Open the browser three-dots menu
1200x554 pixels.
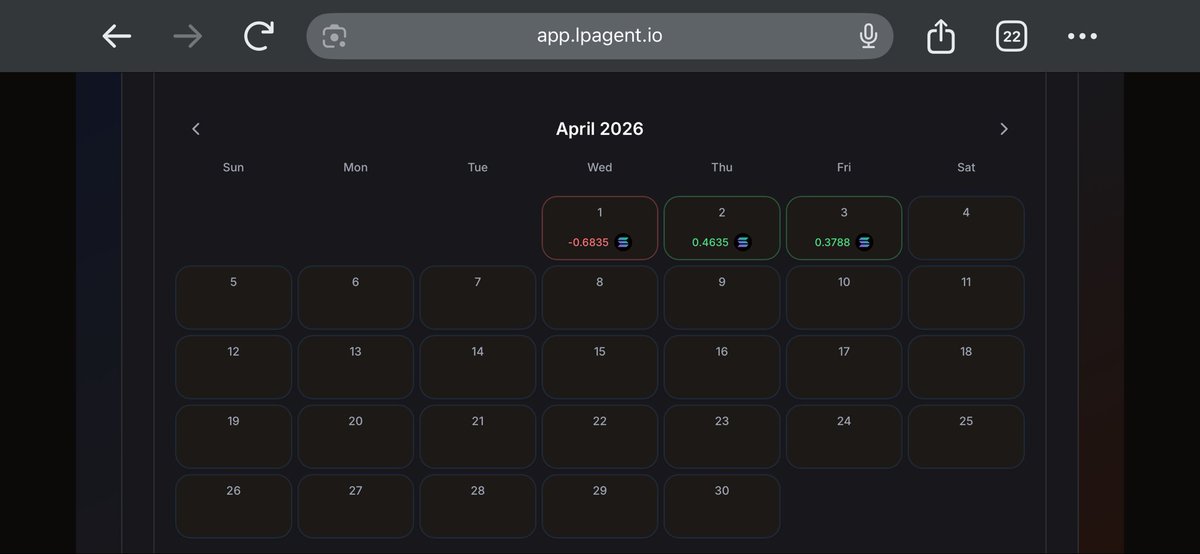tap(1082, 37)
